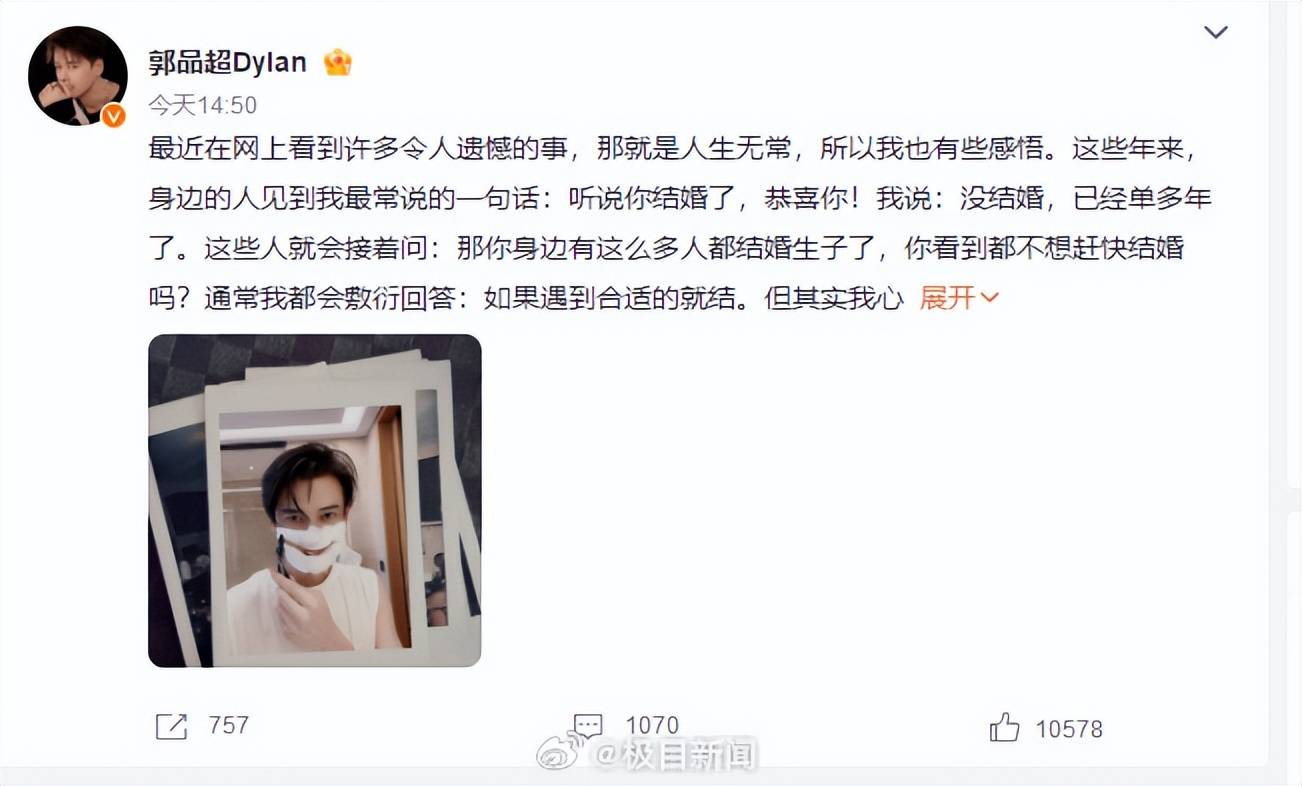Click the small chevron after 展开

tap(989, 298)
